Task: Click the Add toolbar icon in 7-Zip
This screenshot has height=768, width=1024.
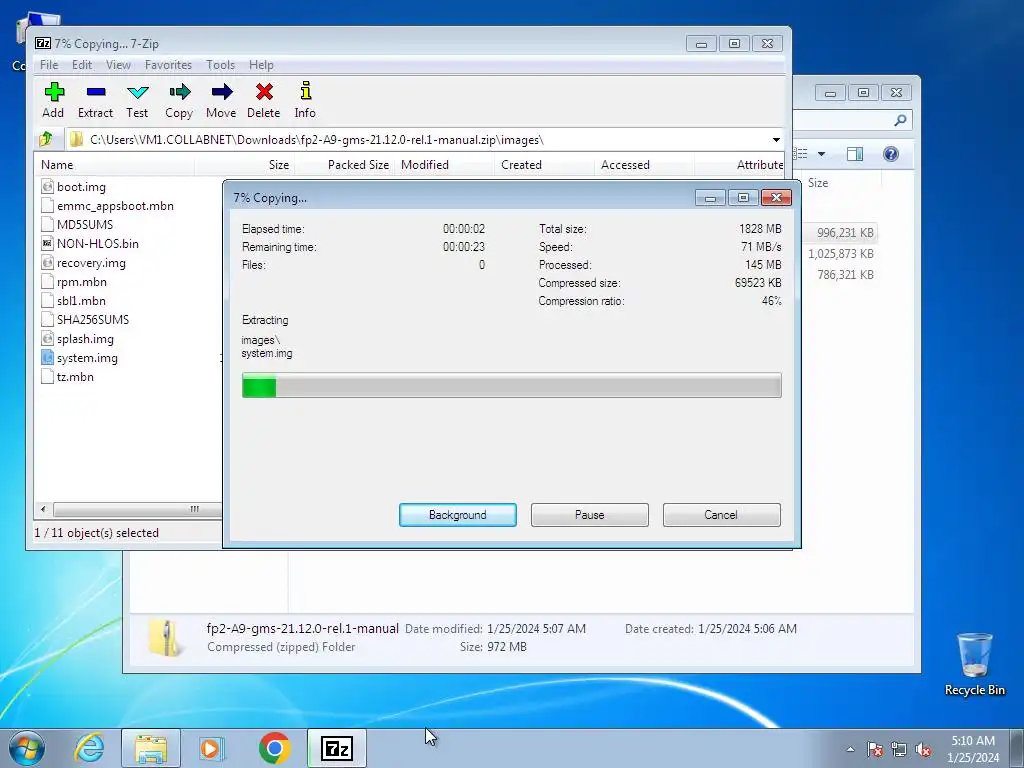Action: pyautogui.click(x=54, y=100)
